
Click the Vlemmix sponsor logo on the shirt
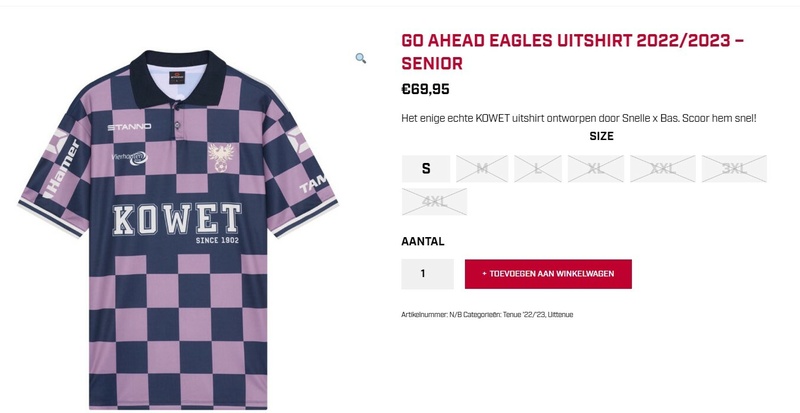130,156
